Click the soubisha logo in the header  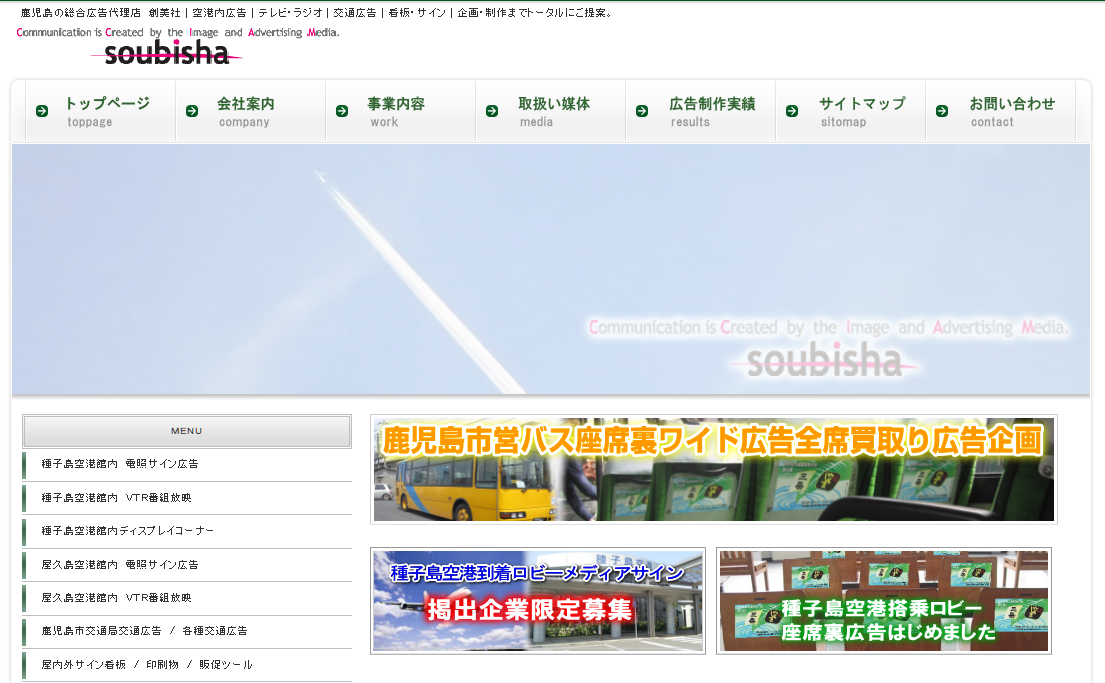coord(167,53)
